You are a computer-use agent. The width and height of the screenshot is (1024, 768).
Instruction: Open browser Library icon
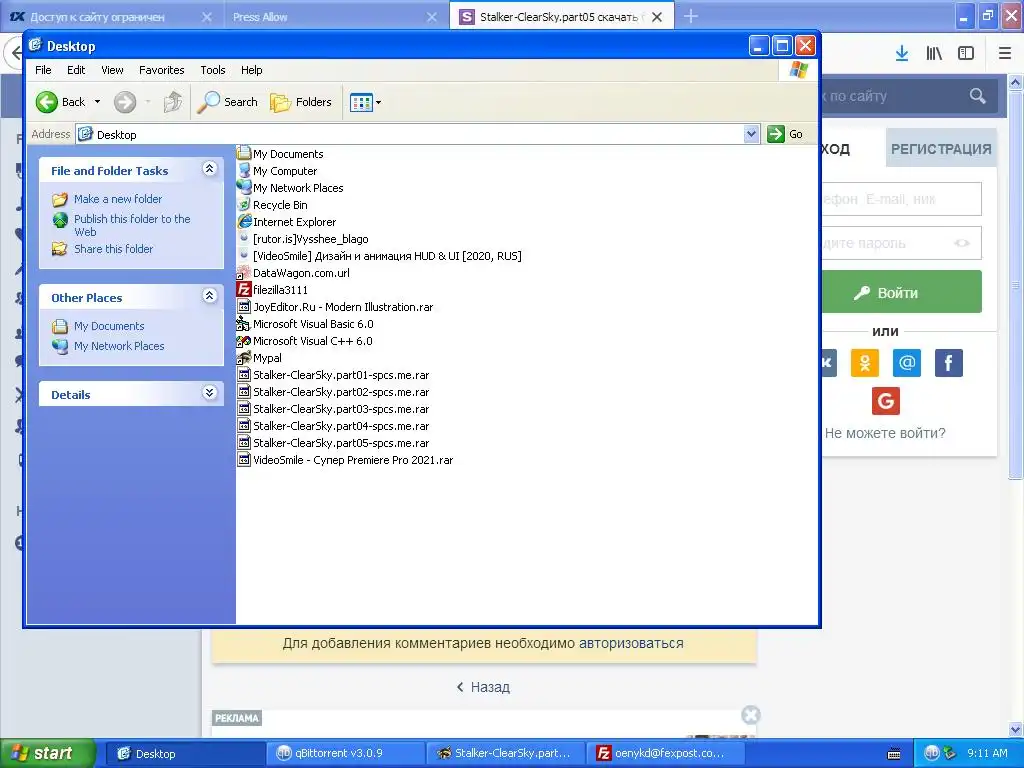(x=934, y=53)
